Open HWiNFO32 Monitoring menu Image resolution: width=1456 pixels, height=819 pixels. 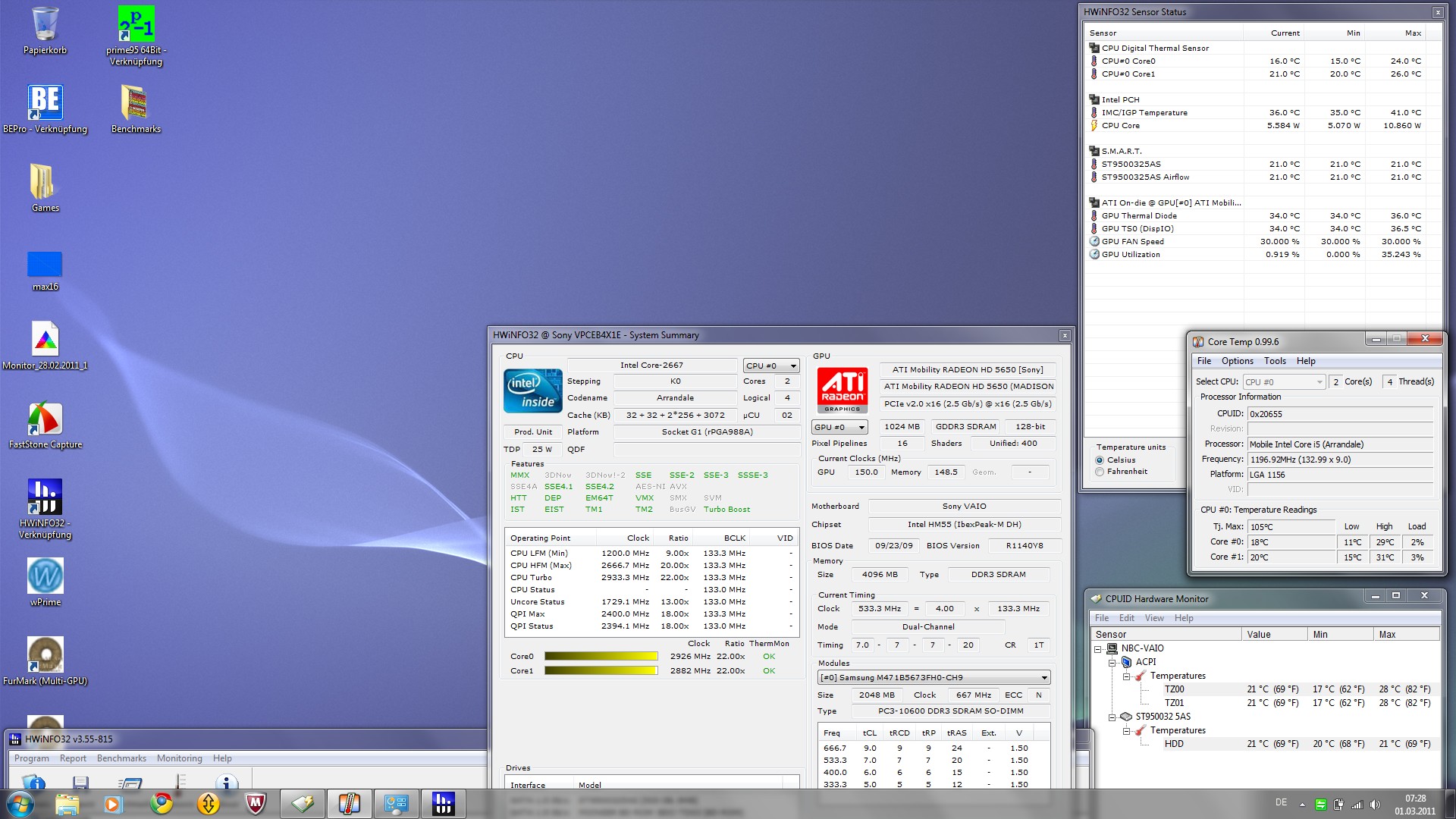pos(180,758)
